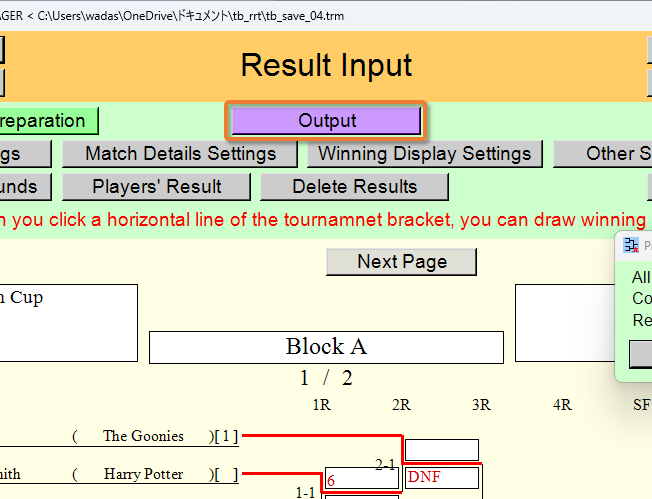This screenshot has width=652, height=499.
Task: Click the purple Output button
Action: pyautogui.click(x=326, y=121)
